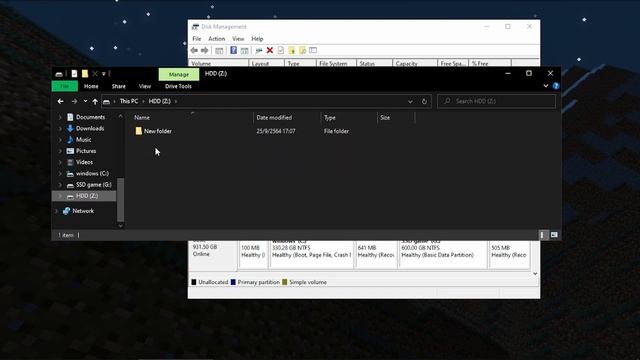Go back in File Explorer navigation
Viewport: 640px width, 360px height.
coord(60,101)
